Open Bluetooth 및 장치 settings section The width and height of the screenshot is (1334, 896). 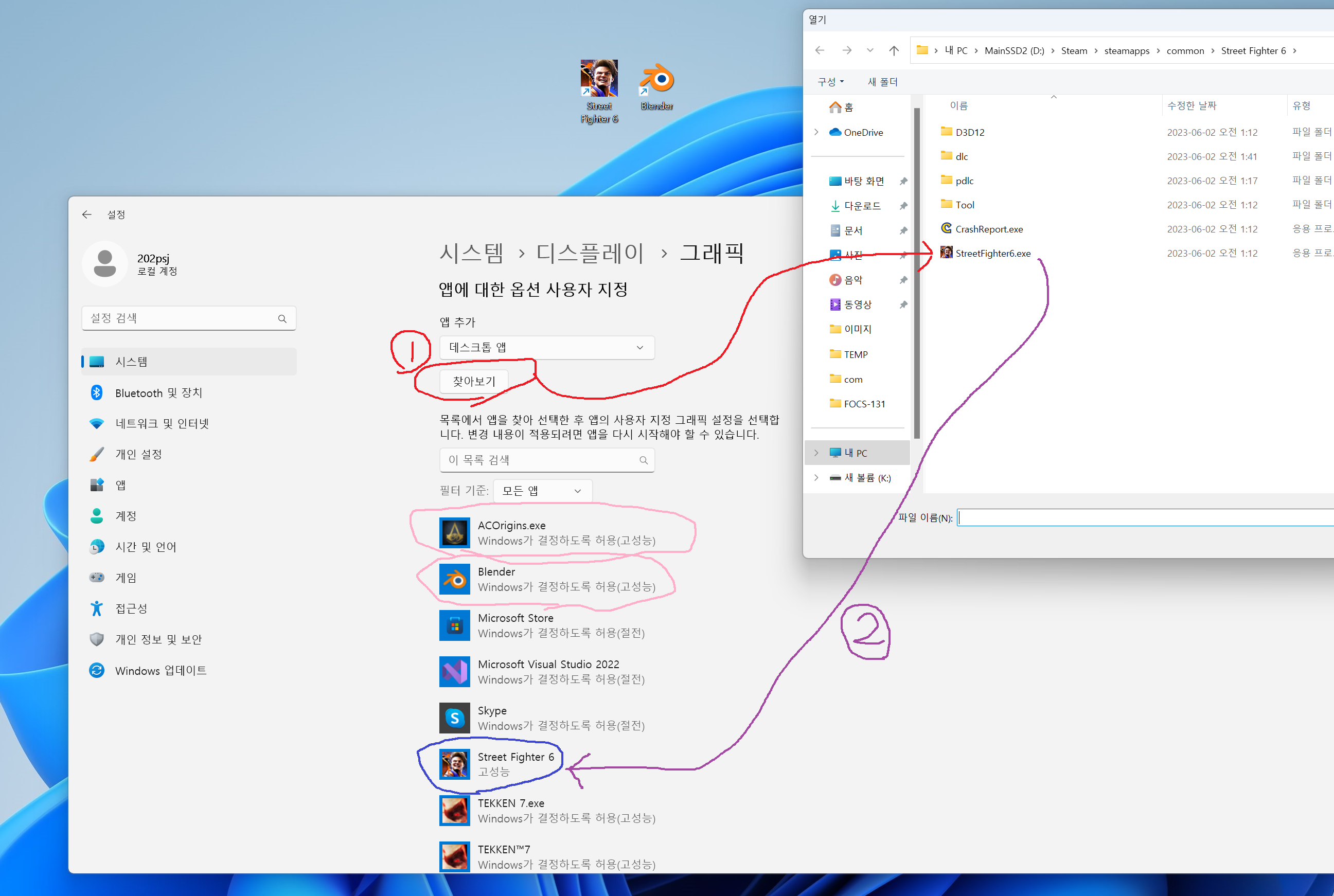[x=158, y=392]
